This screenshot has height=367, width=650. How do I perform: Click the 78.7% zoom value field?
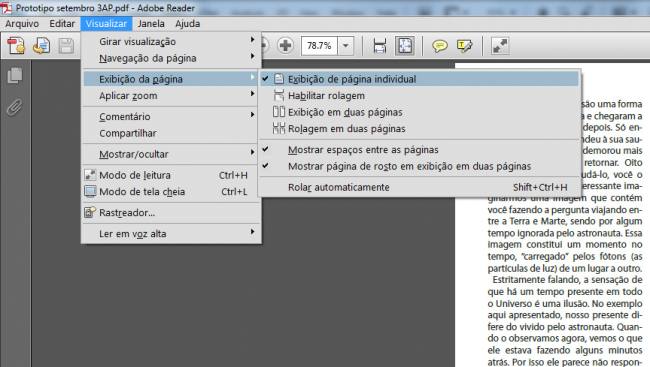pos(319,46)
